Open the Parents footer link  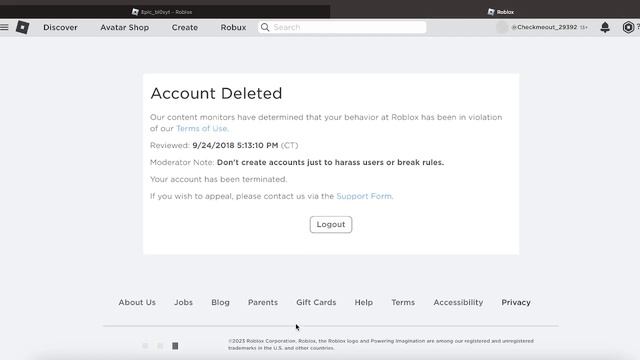(x=263, y=302)
